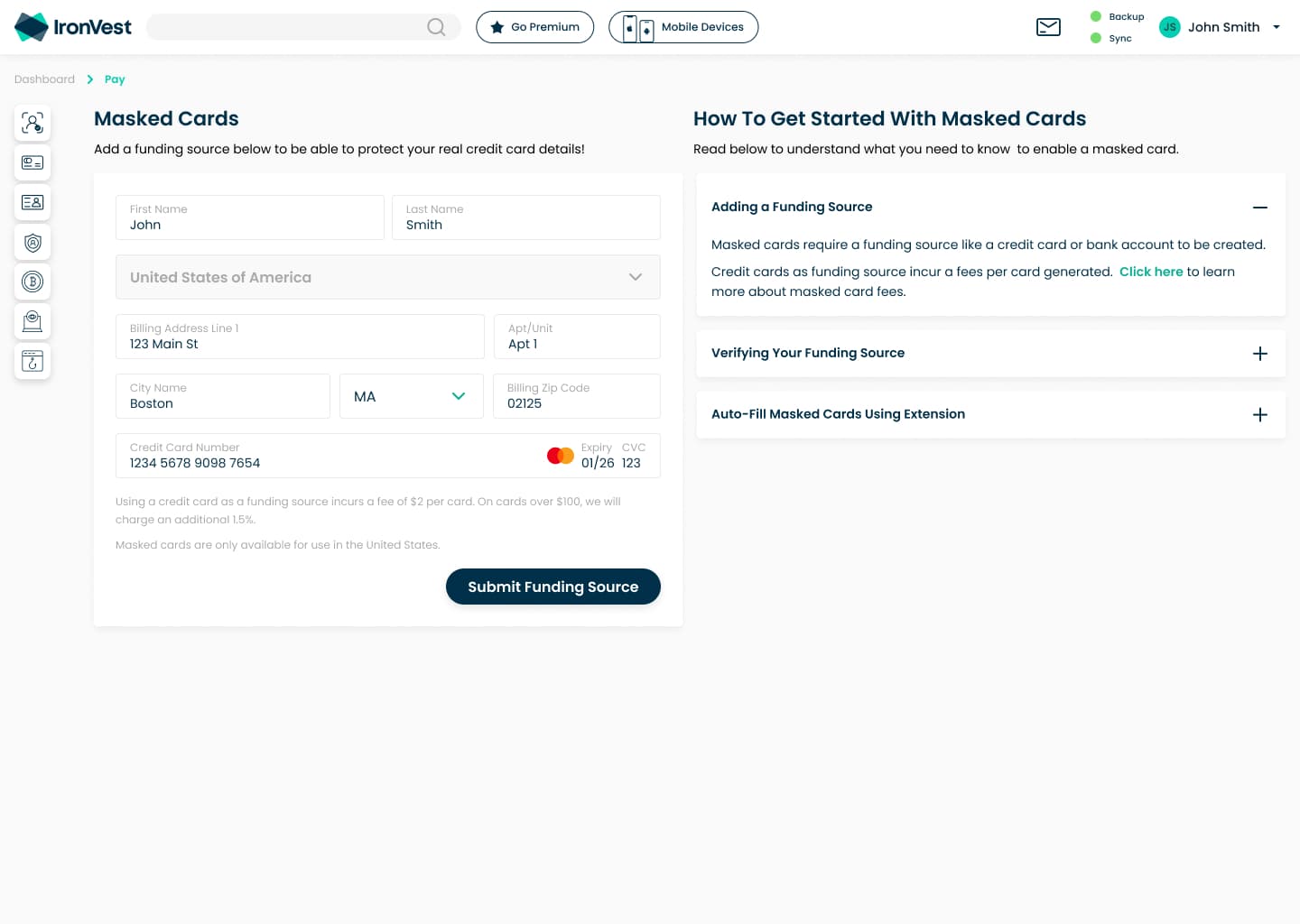This screenshot has height=924, width=1300.
Task: Open the MA state dropdown
Action: pos(412,396)
